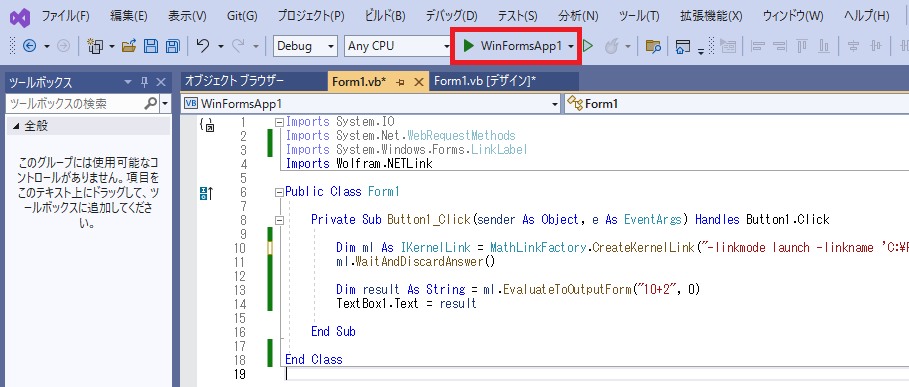Open the ツールボックス window position dropdown arrow
The width and height of the screenshot is (909, 387).
[128, 83]
